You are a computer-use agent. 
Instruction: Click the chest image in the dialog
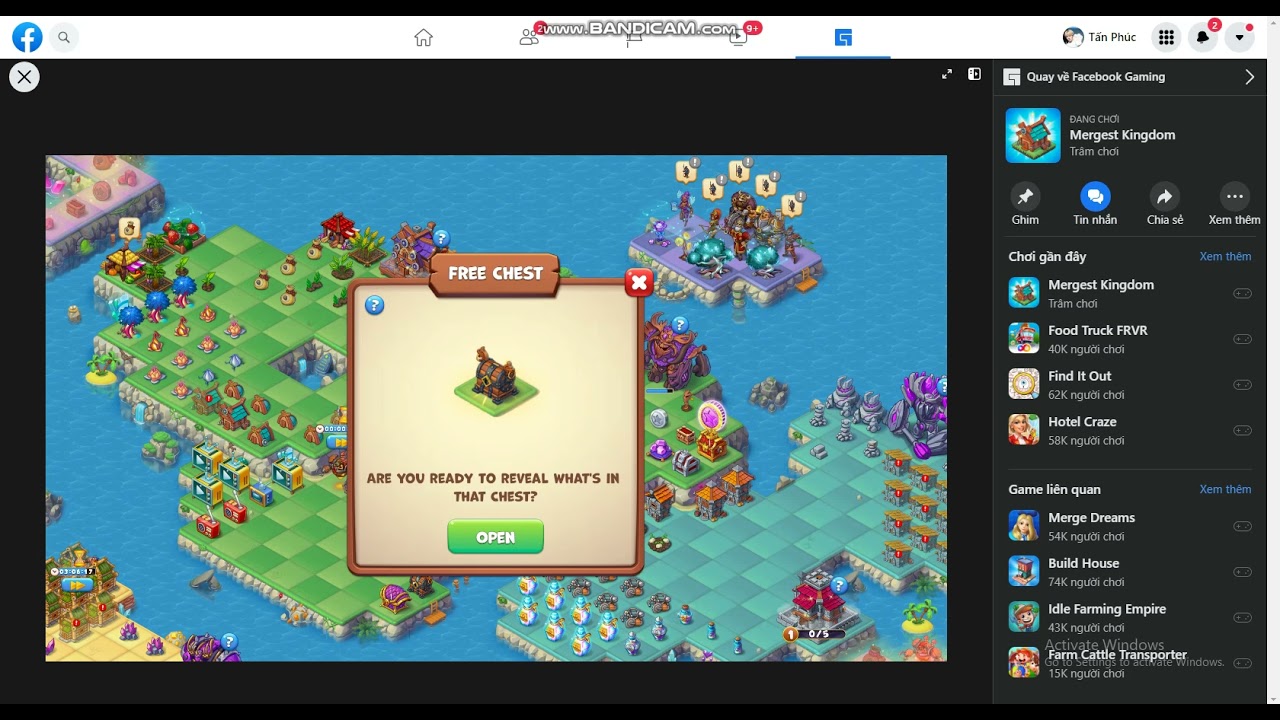496,381
